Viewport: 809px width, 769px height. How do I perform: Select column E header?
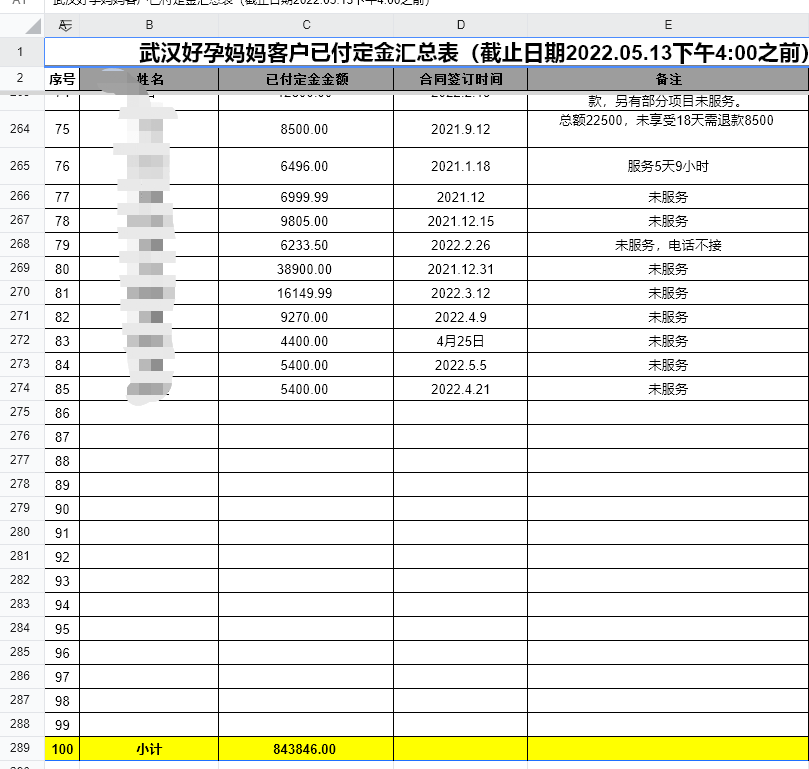coord(668,25)
